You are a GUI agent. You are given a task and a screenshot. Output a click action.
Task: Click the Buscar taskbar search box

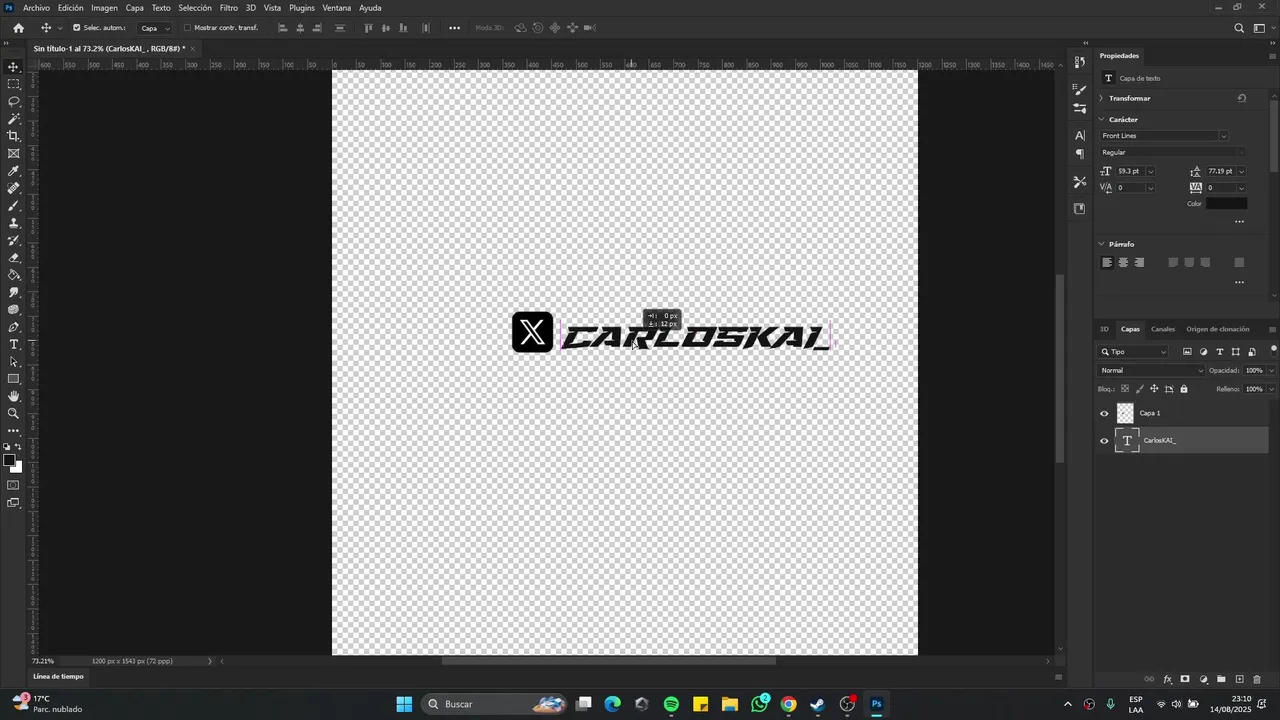coord(495,704)
